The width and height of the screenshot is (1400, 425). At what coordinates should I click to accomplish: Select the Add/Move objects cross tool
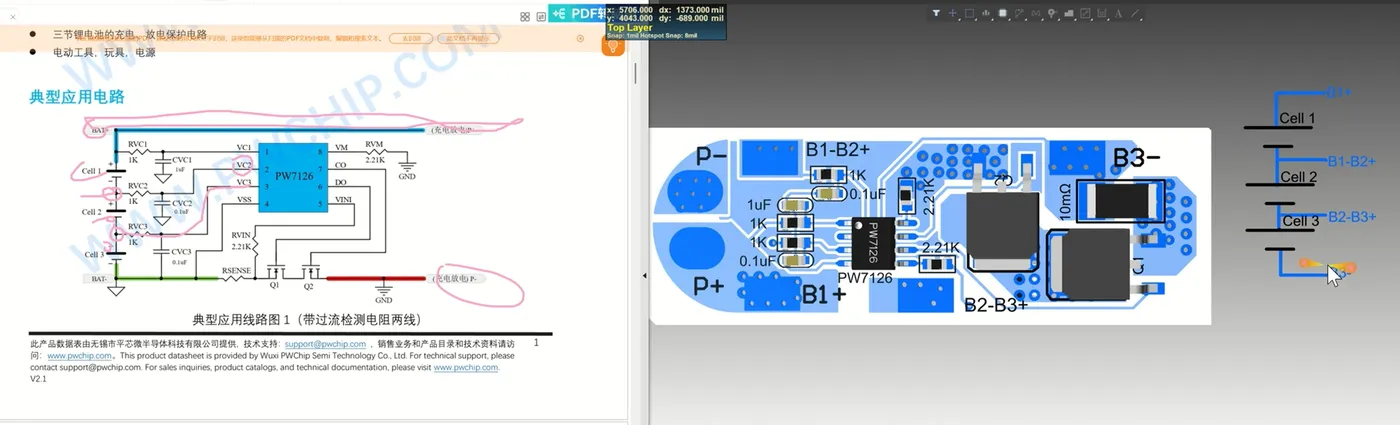pos(952,13)
